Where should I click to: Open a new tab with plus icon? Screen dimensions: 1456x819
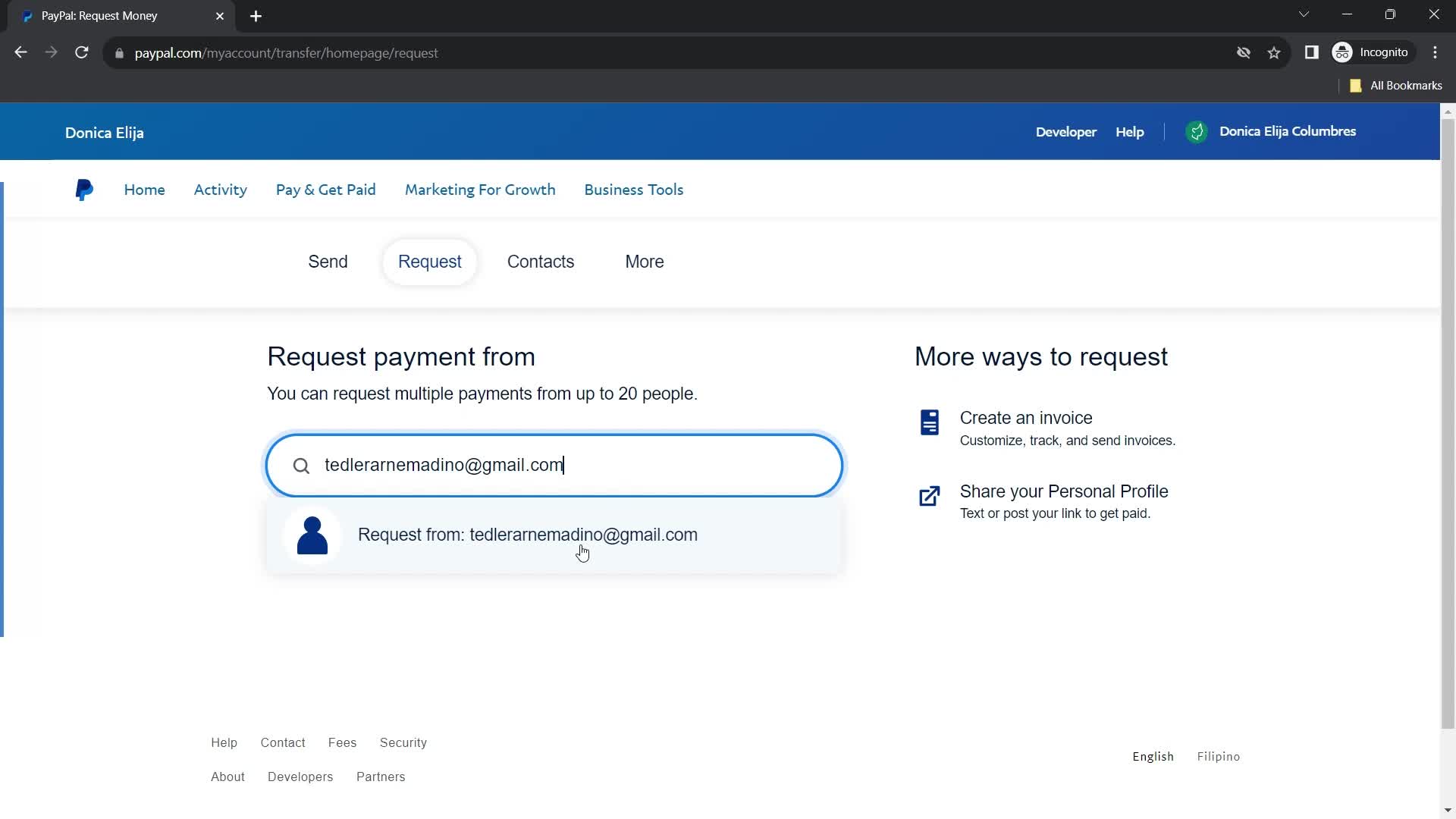256,16
